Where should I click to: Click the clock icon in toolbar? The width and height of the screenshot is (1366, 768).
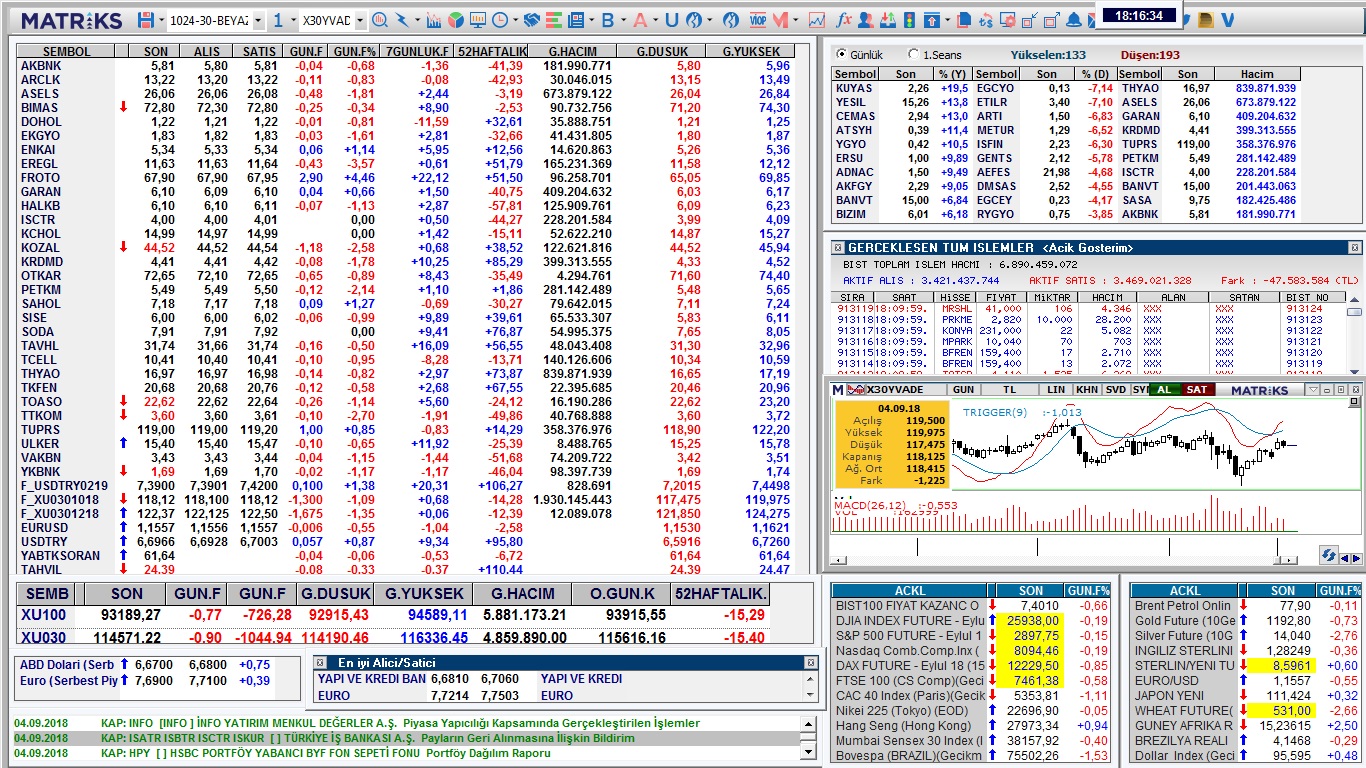499,20
